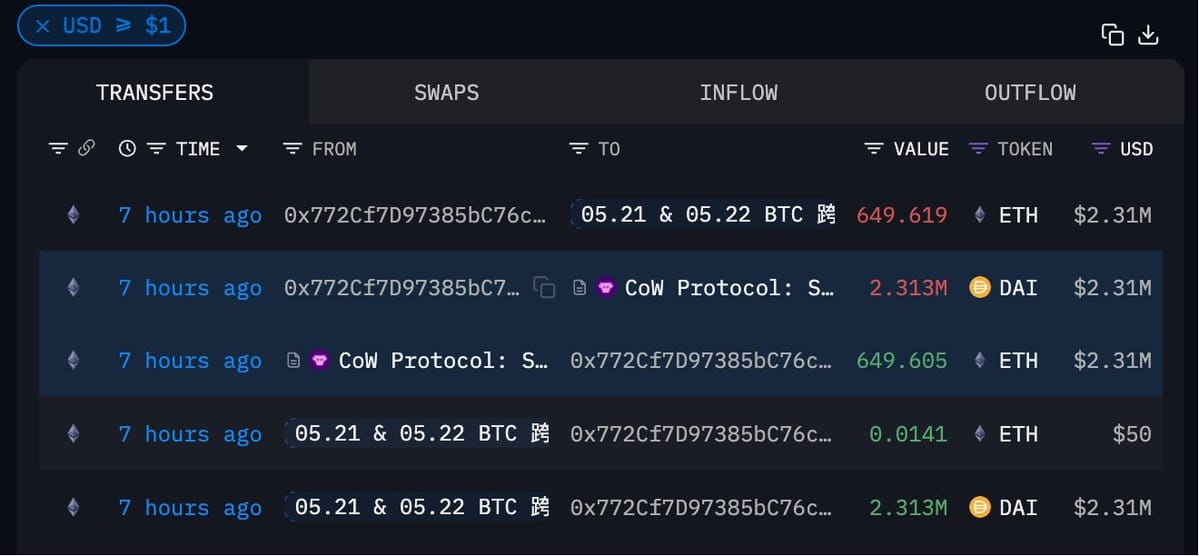
Task: Open the VALUE column filter
Action: (x=874, y=148)
